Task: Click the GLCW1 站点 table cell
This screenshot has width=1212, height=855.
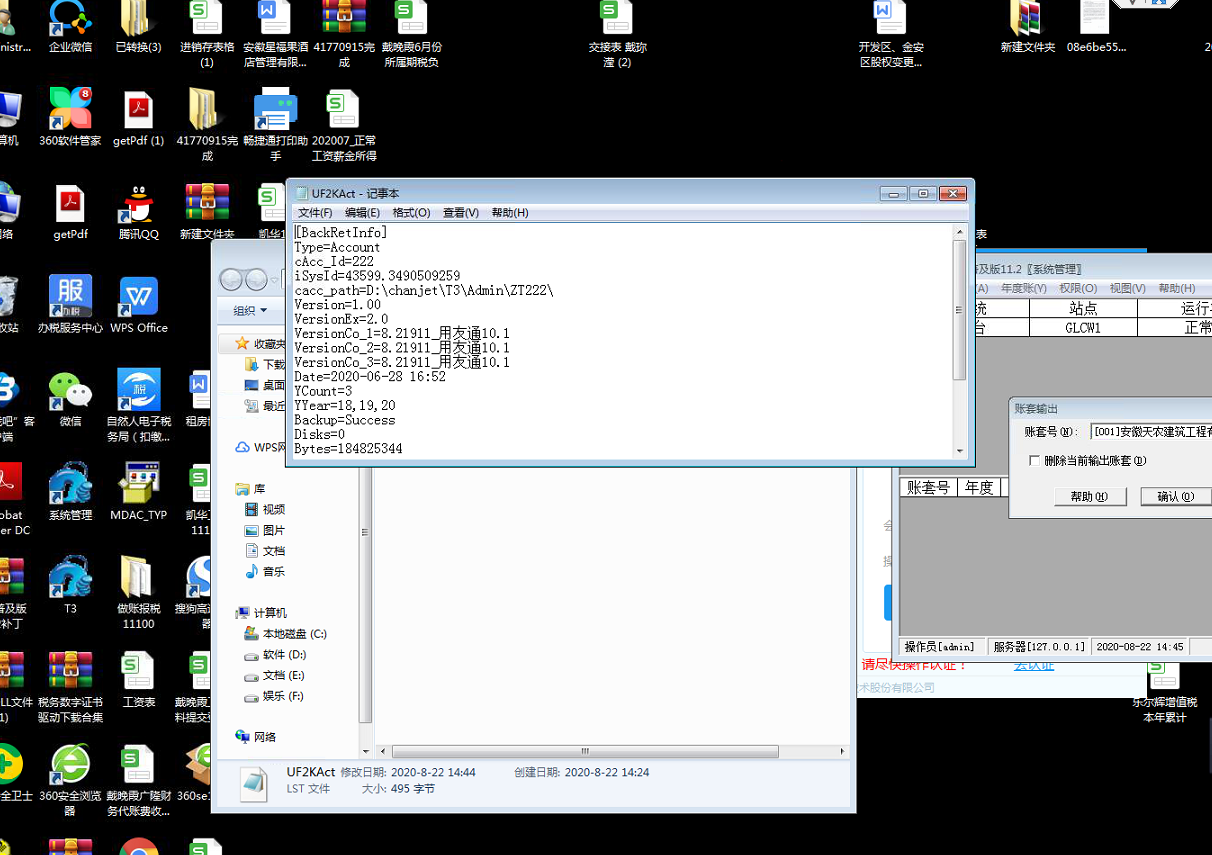Action: coord(1083,328)
